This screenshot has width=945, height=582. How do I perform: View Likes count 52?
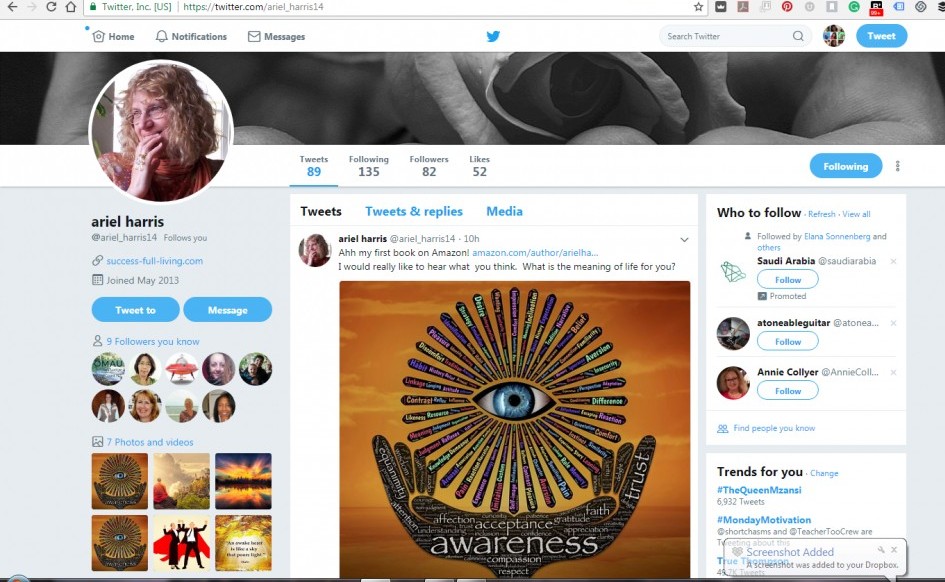(480, 166)
